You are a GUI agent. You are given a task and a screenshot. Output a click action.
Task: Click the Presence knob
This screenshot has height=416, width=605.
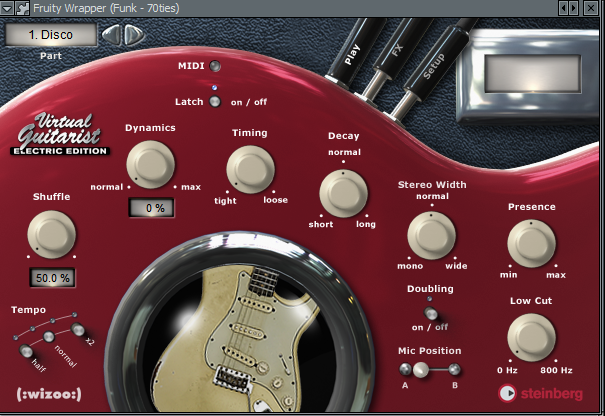(531, 244)
